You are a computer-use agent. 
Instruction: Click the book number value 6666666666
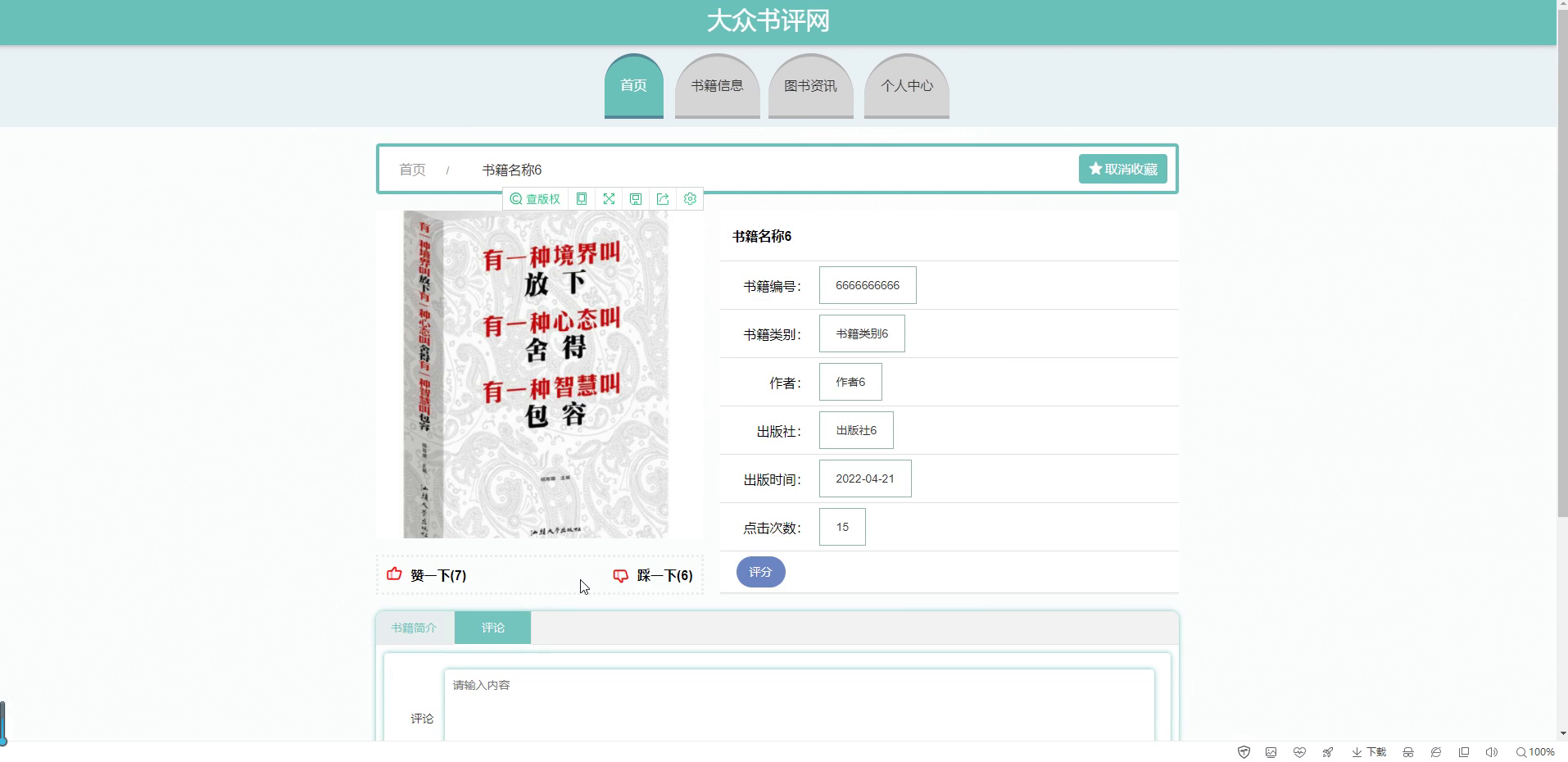pyautogui.click(x=868, y=285)
